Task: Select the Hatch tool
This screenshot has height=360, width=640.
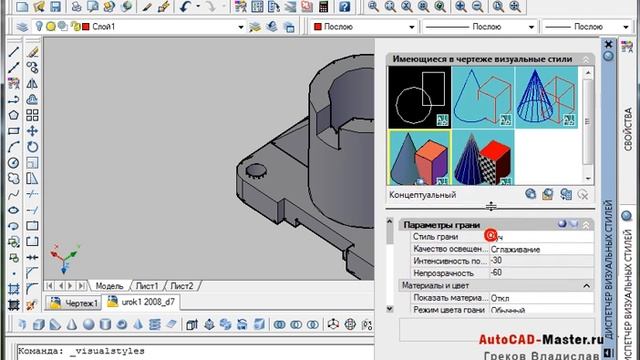Action: pos(13,289)
